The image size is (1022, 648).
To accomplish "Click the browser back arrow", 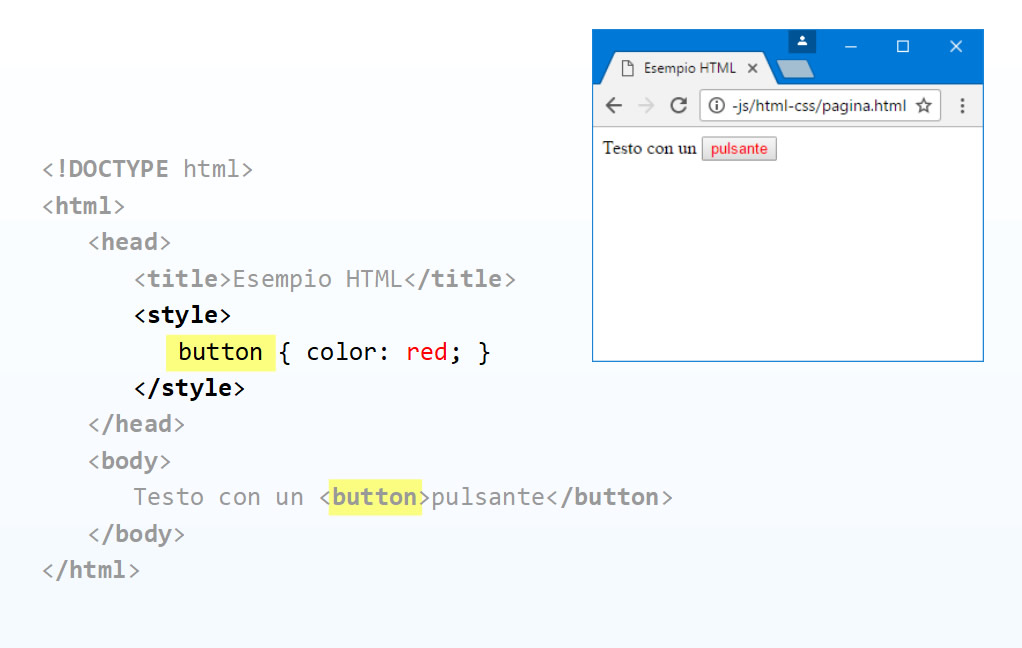I will click(614, 106).
